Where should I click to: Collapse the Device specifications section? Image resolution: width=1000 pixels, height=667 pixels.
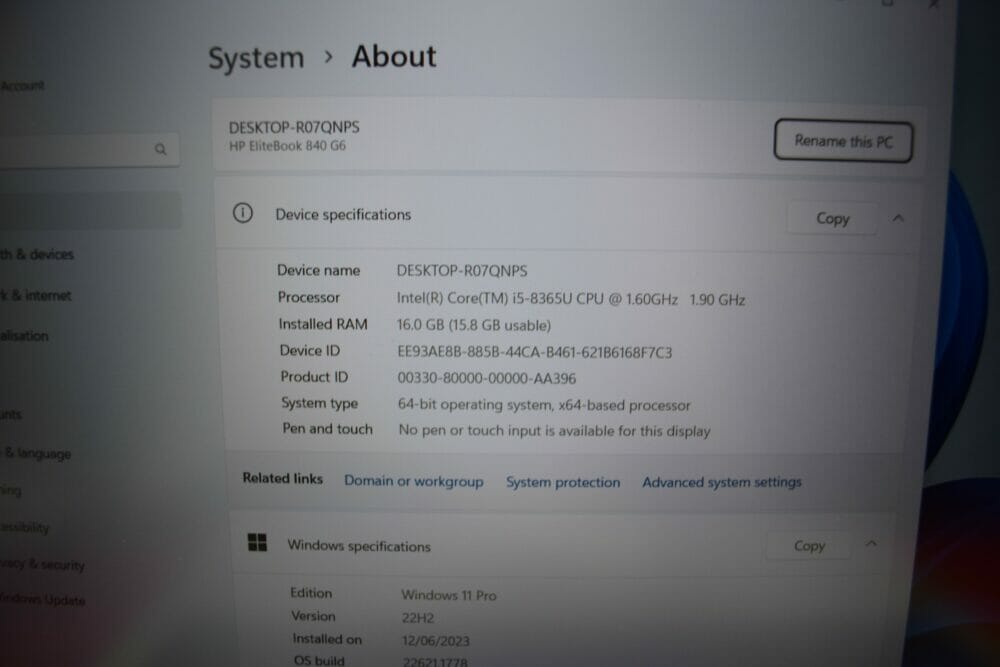898,219
